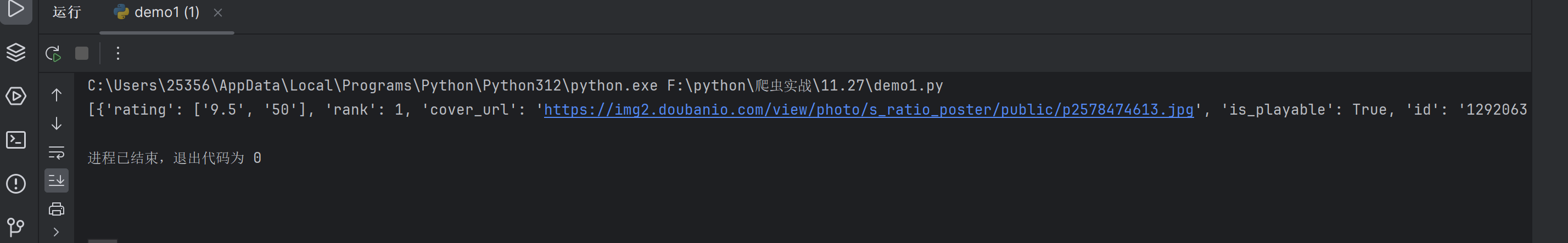Open the Run tool window icon
Image resolution: width=1568 pixels, height=243 pixels.
point(16,9)
